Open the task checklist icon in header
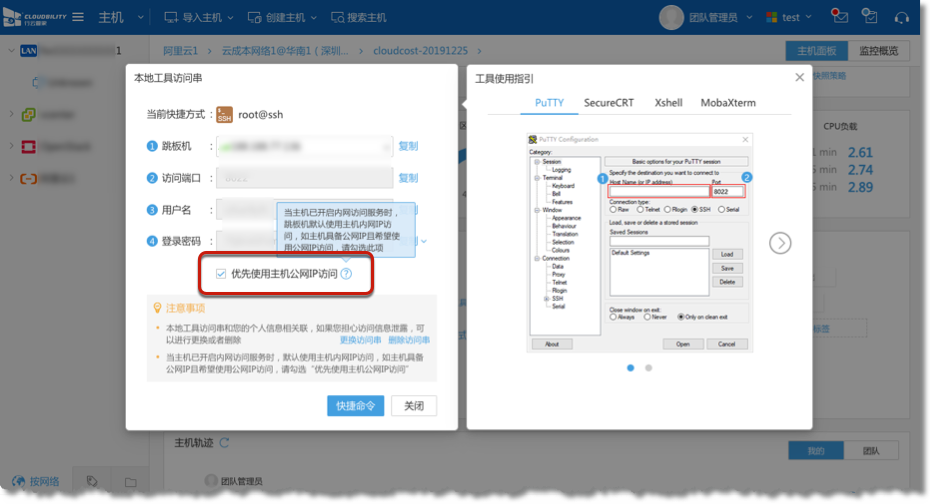This screenshot has height=504, width=930. [x=870, y=16]
